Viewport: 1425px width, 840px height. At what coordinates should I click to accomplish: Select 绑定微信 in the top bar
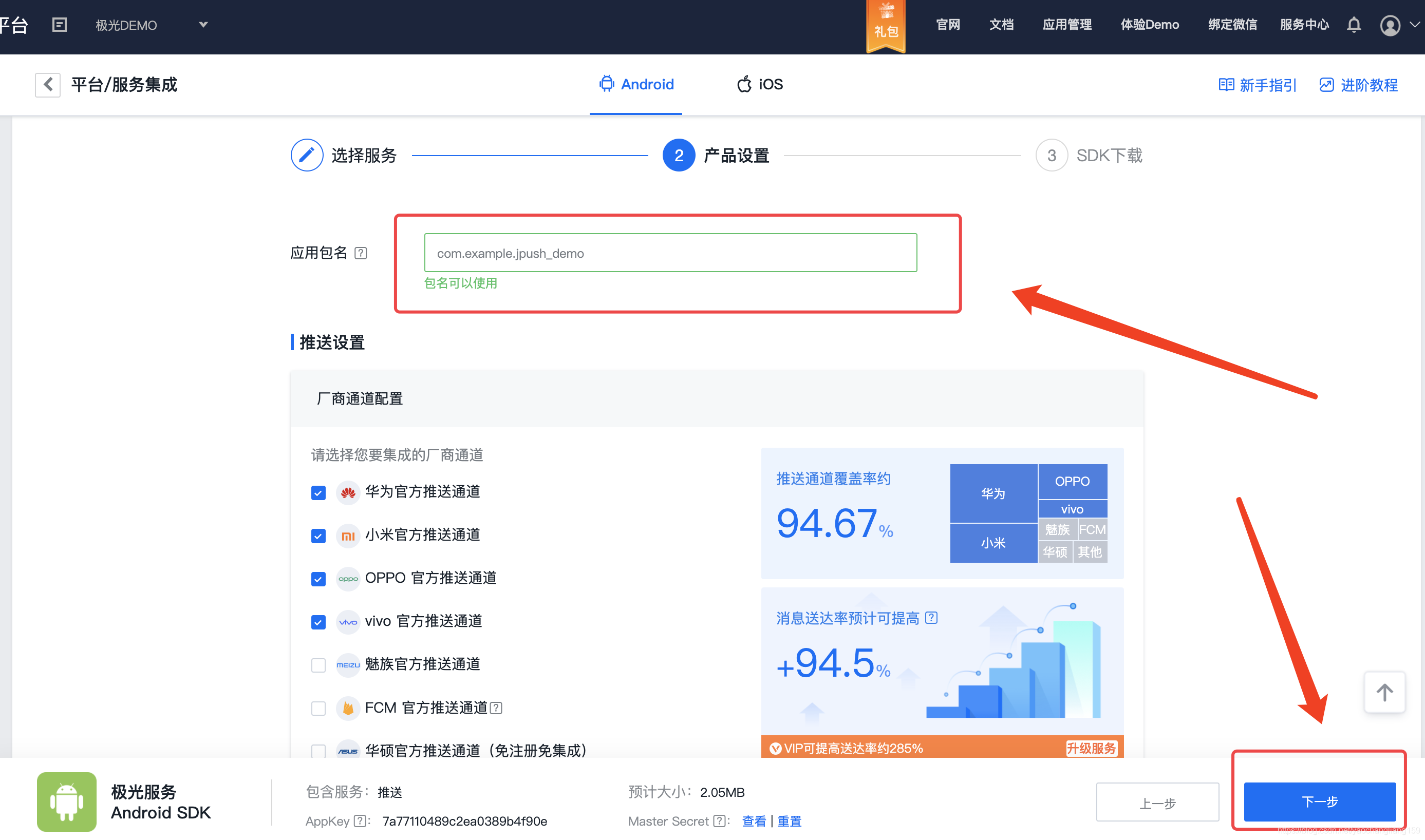click(x=1232, y=25)
